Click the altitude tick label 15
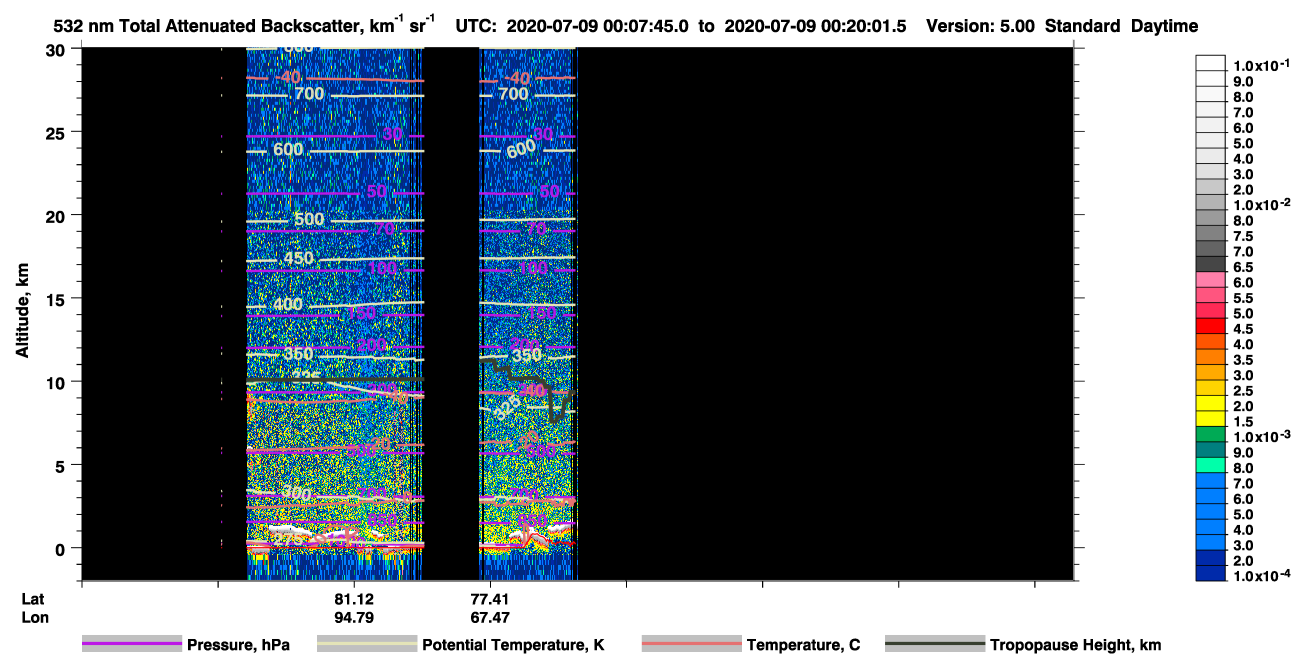Viewport: 1300px width, 667px height. (x=59, y=298)
